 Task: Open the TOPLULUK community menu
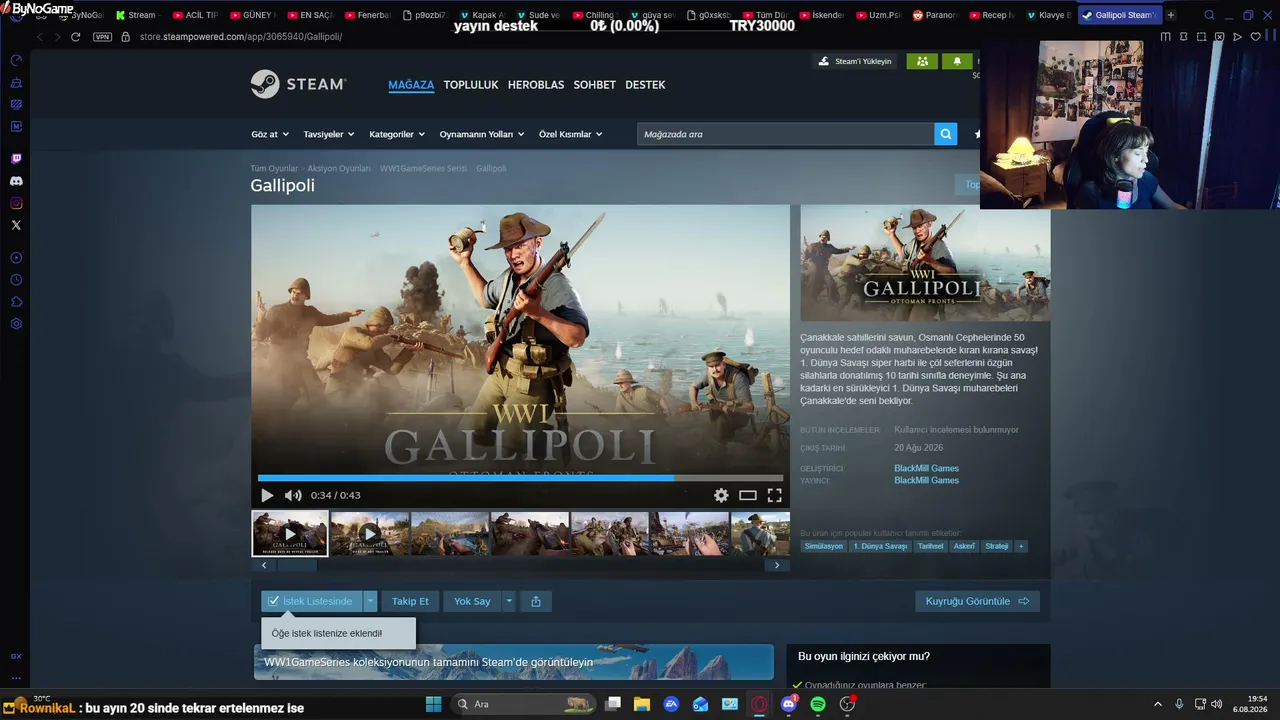click(x=471, y=85)
